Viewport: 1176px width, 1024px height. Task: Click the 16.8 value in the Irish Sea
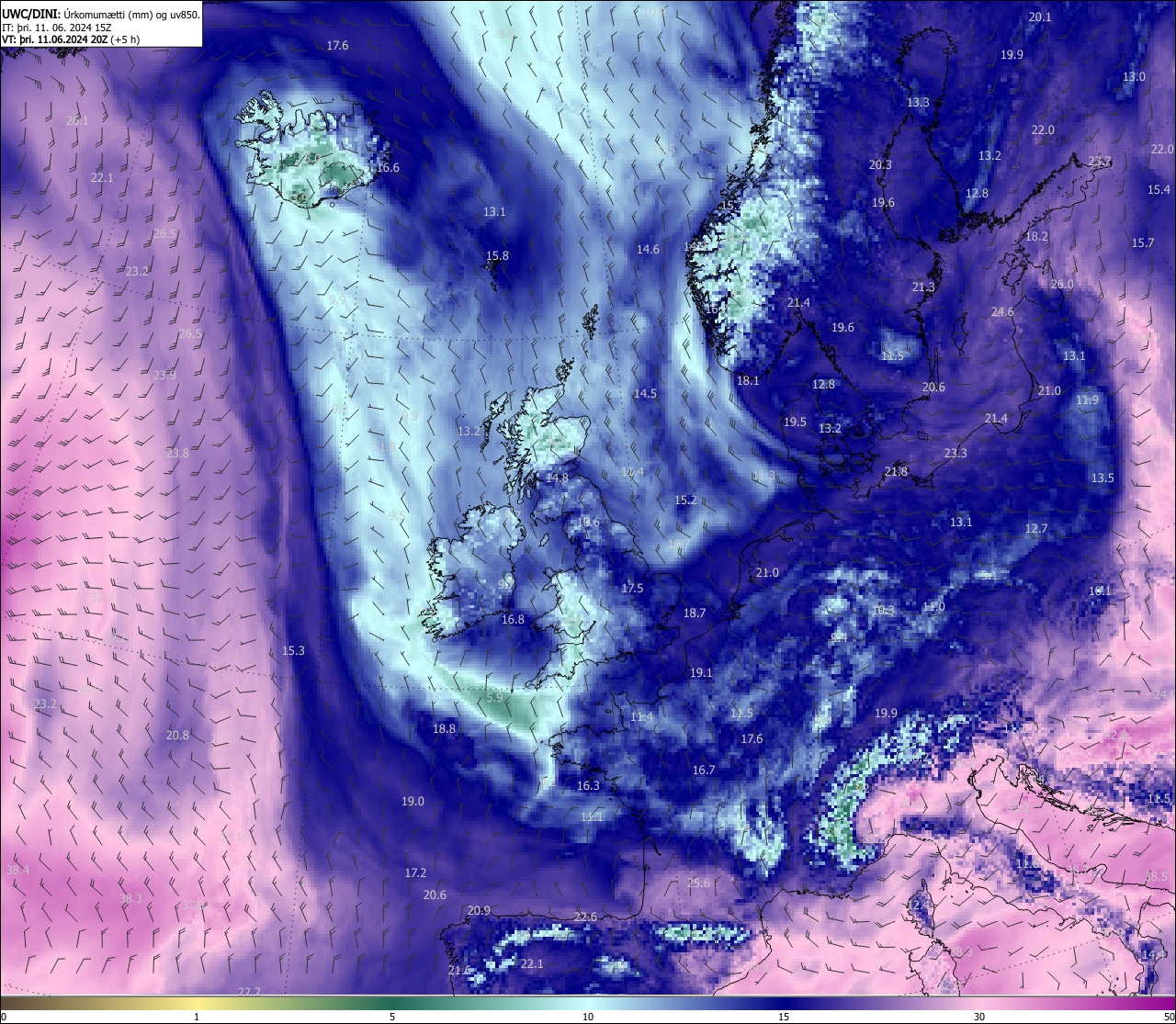tap(513, 620)
